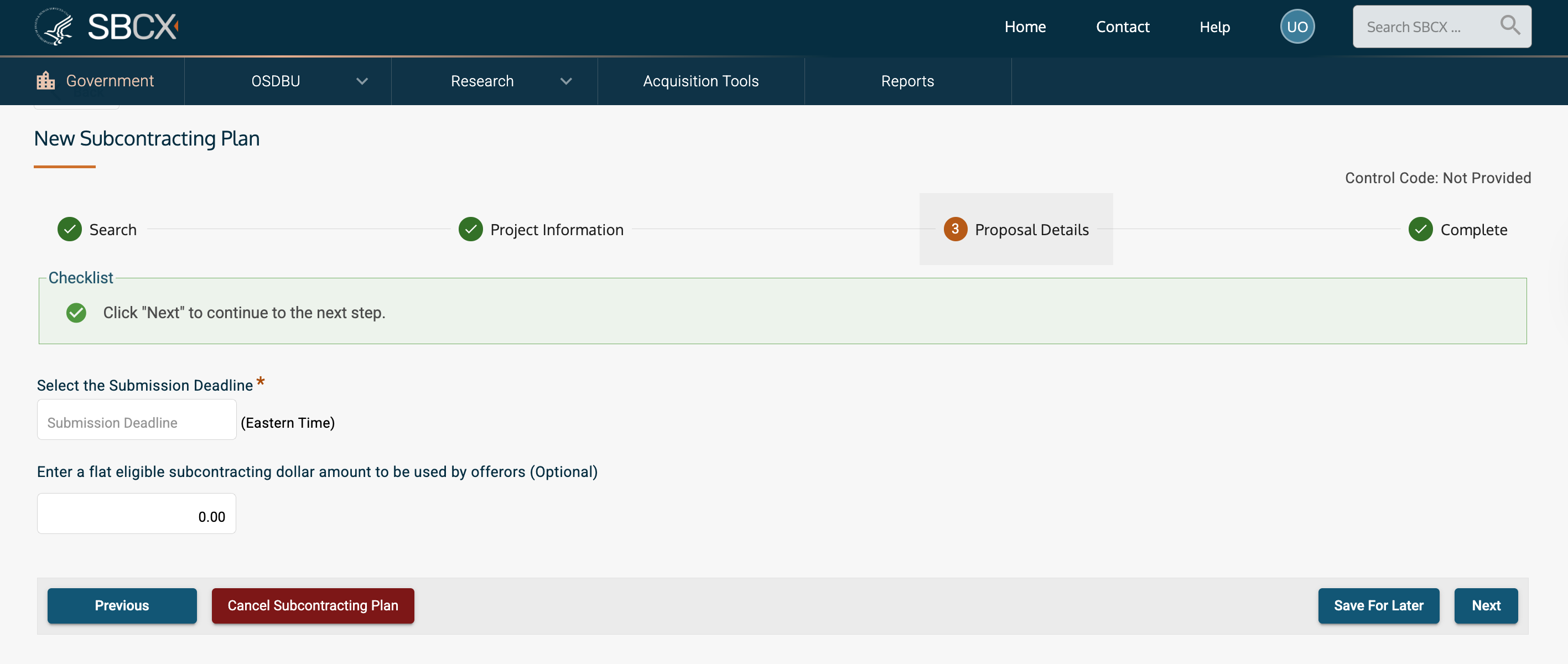Click the Checklist green check icon
This screenshot has width=1568, height=664.
click(76, 313)
